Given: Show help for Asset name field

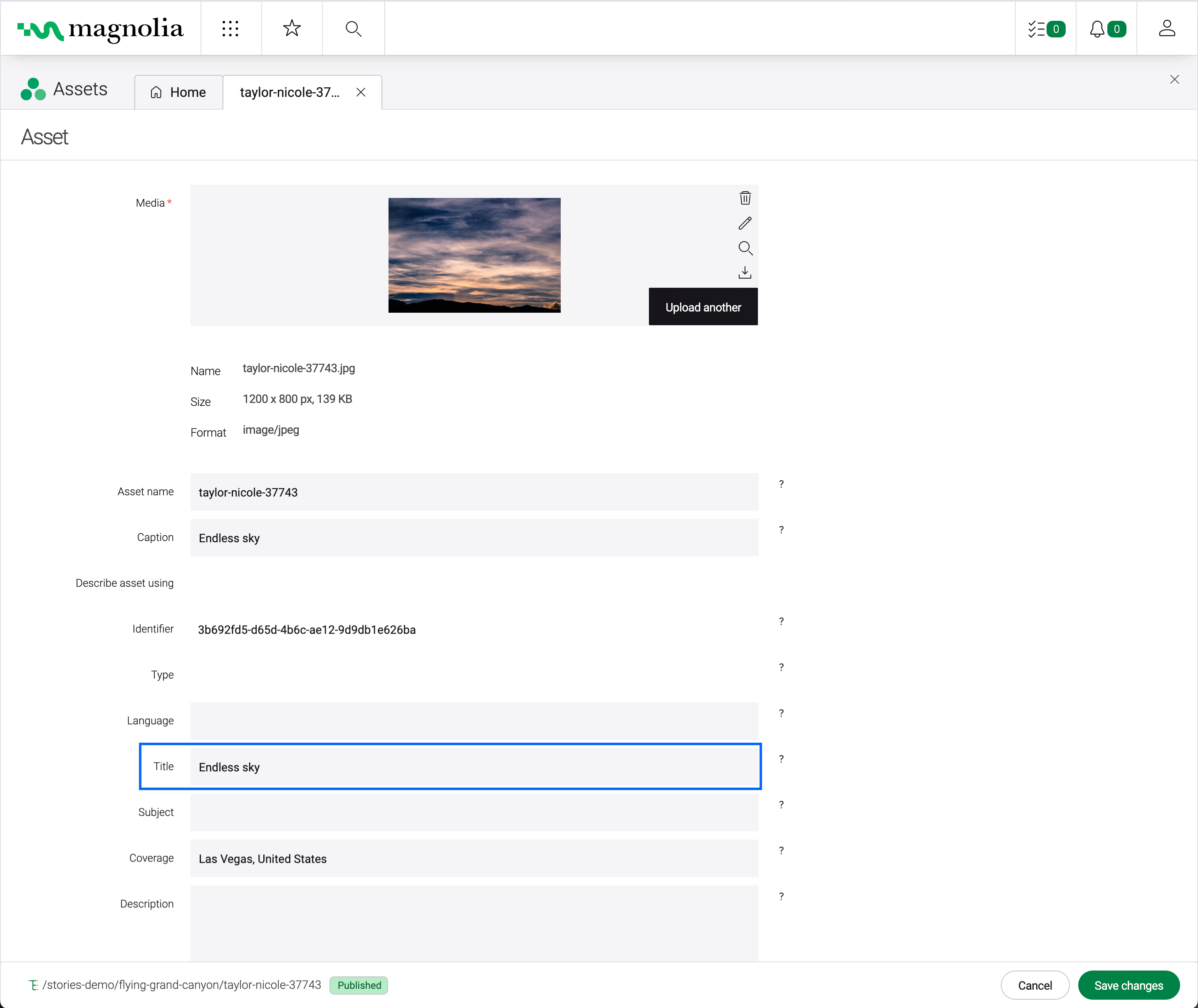Looking at the screenshot, I should point(781,484).
